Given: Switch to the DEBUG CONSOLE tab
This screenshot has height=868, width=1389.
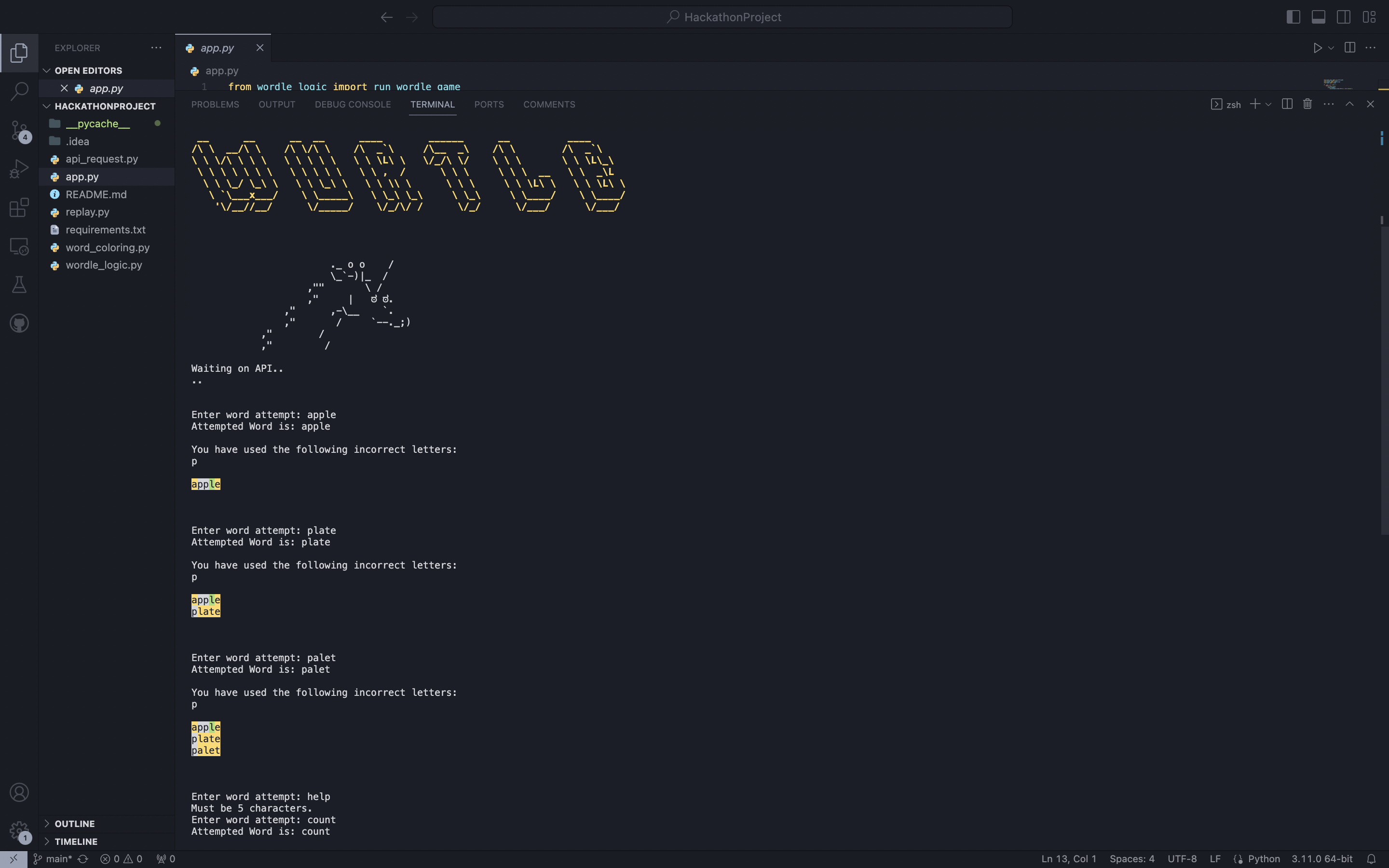Looking at the screenshot, I should point(353,105).
